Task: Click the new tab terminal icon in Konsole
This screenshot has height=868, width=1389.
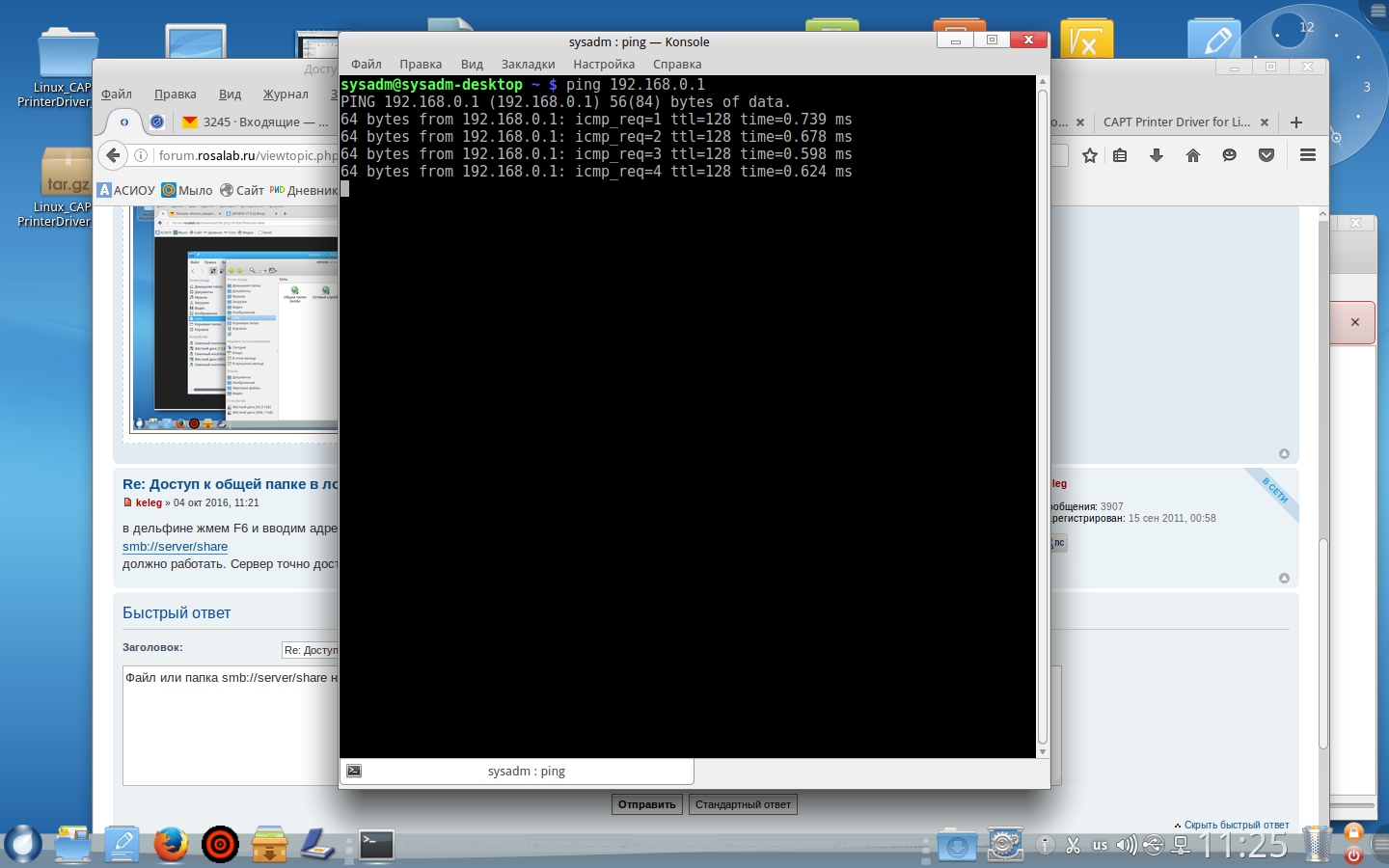Action: pyautogui.click(x=354, y=771)
